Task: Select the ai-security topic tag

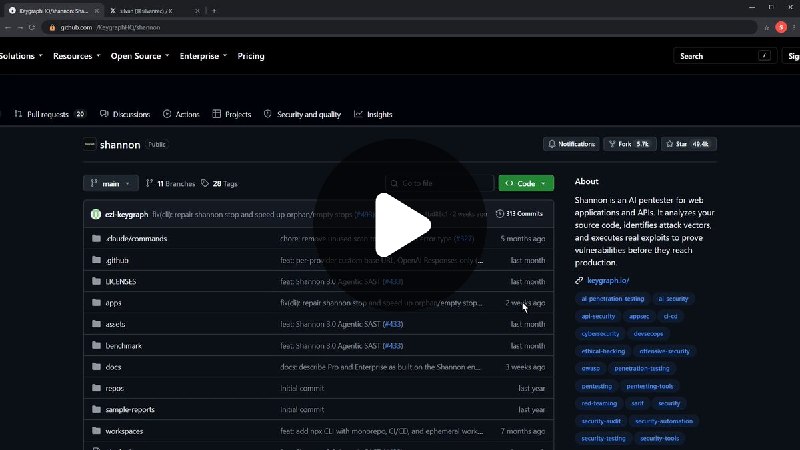Action: pos(673,299)
